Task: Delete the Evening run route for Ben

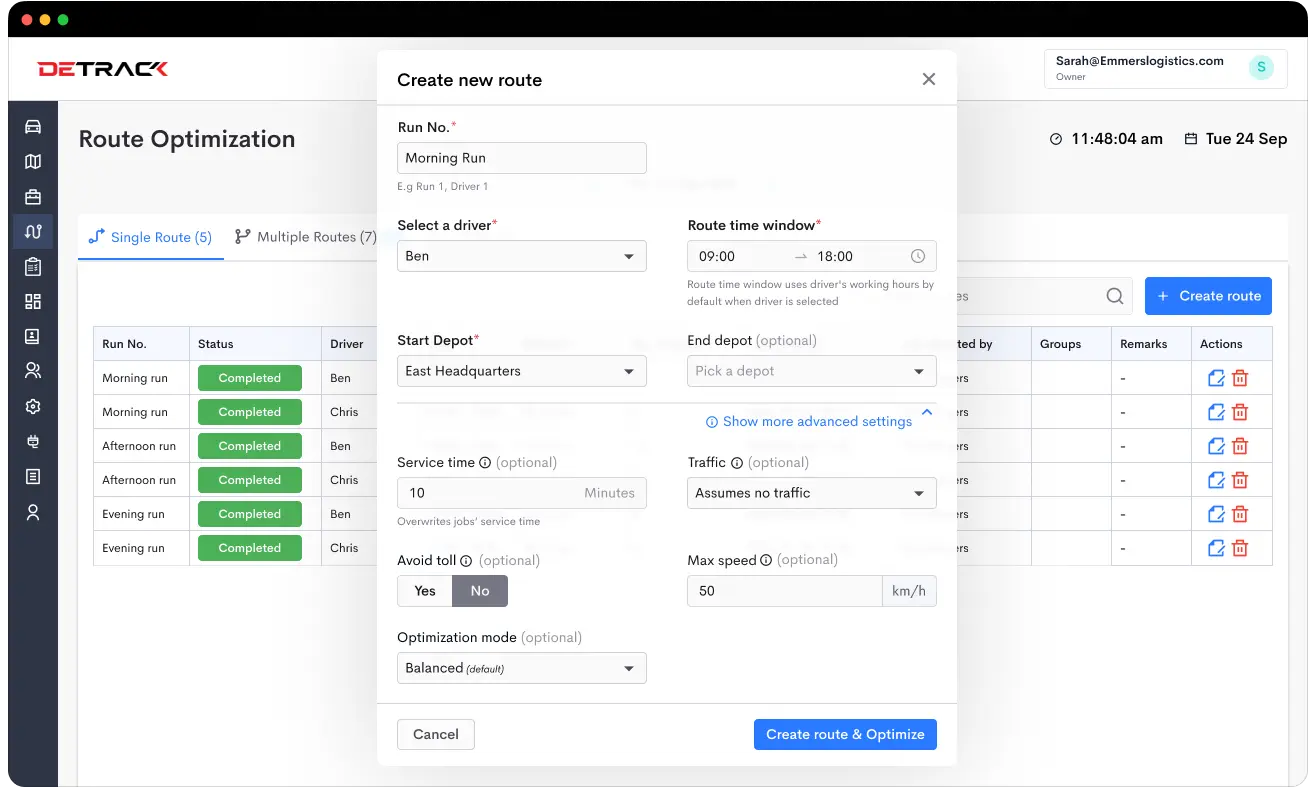Action: coord(1240,514)
